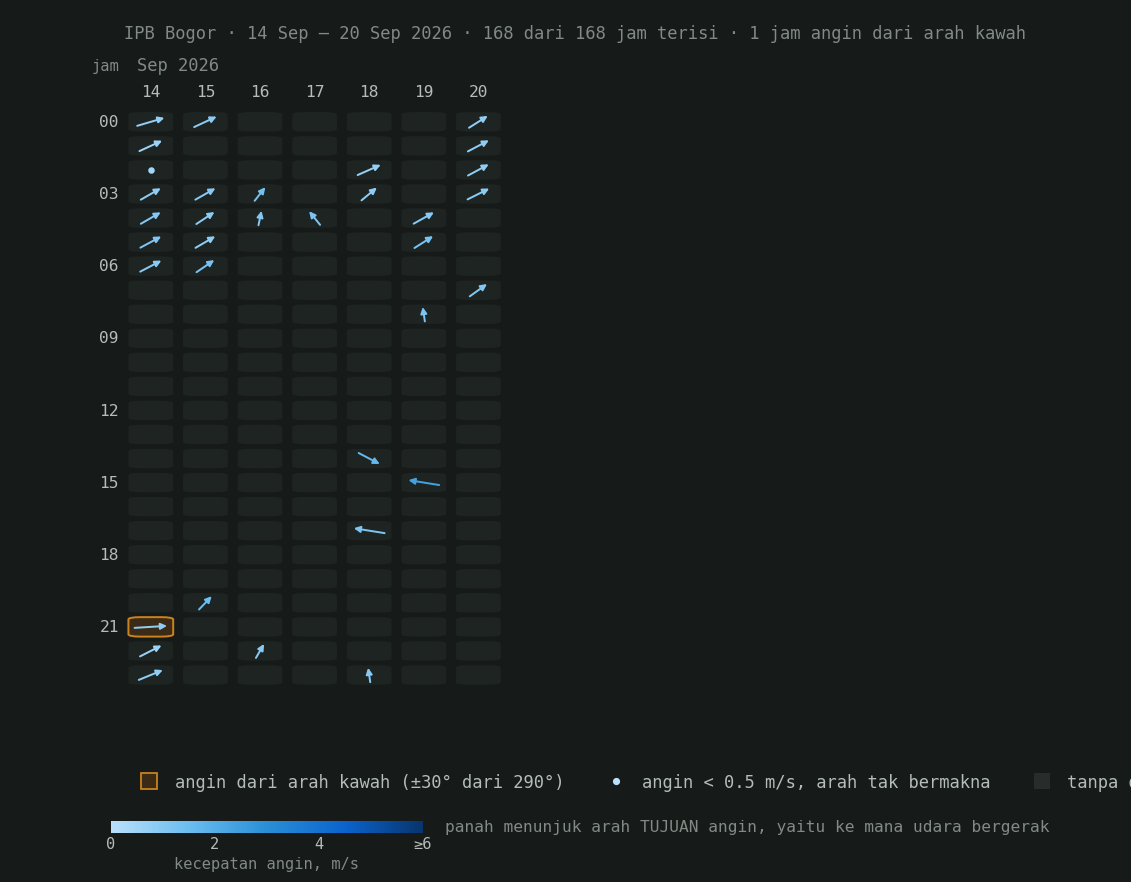Click the '03' hour row label
The width and height of the screenshot is (1131, 882).
108,194
